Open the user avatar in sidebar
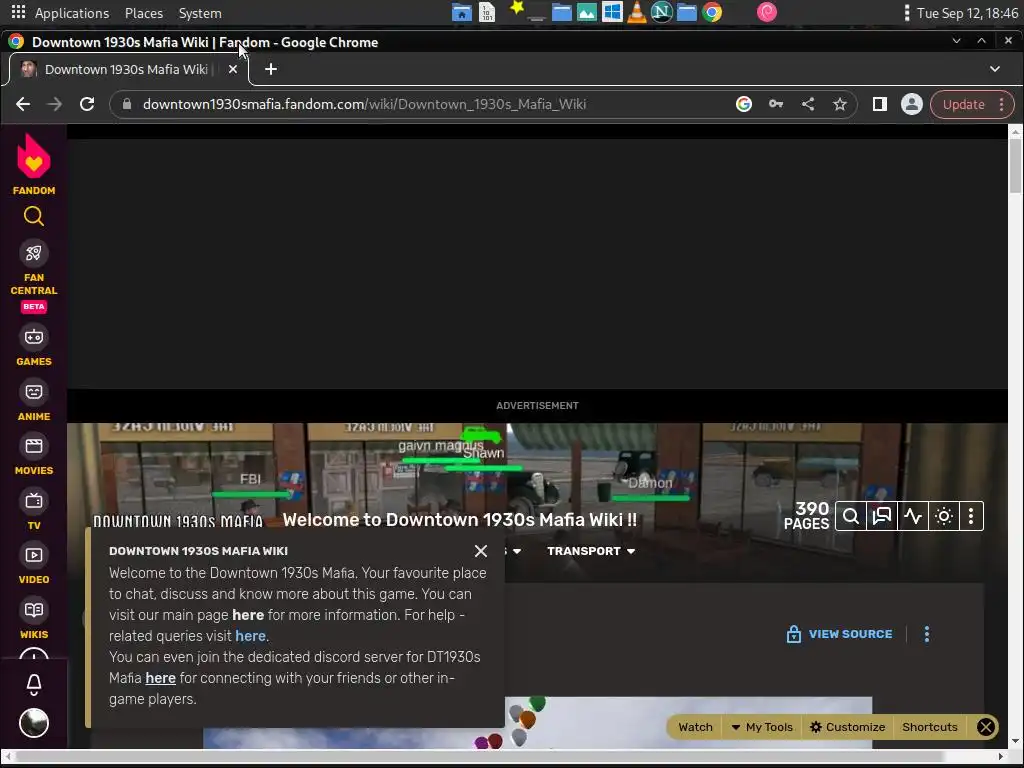The image size is (1024, 768). (34, 723)
